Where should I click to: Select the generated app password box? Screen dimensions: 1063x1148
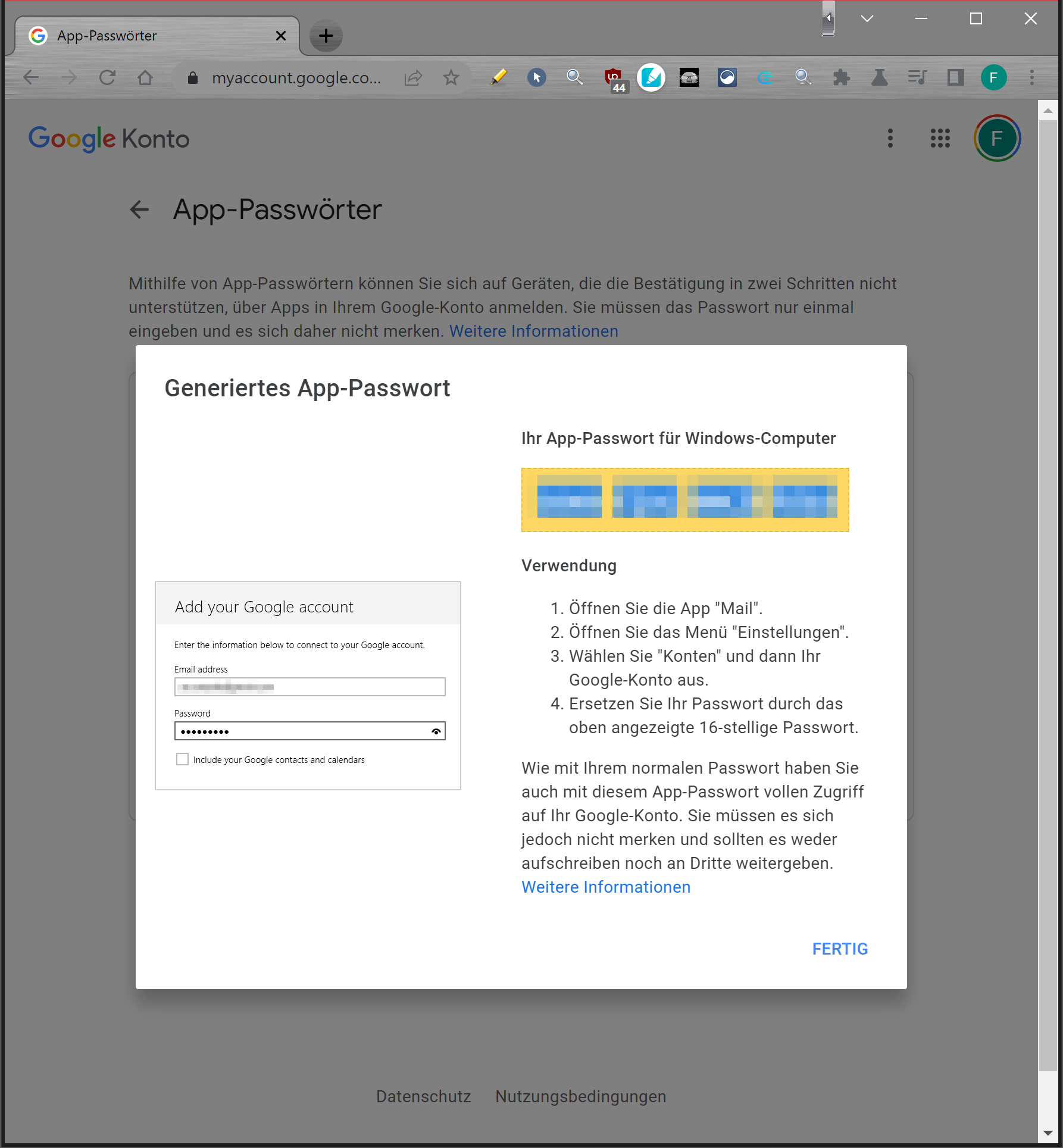click(x=685, y=500)
